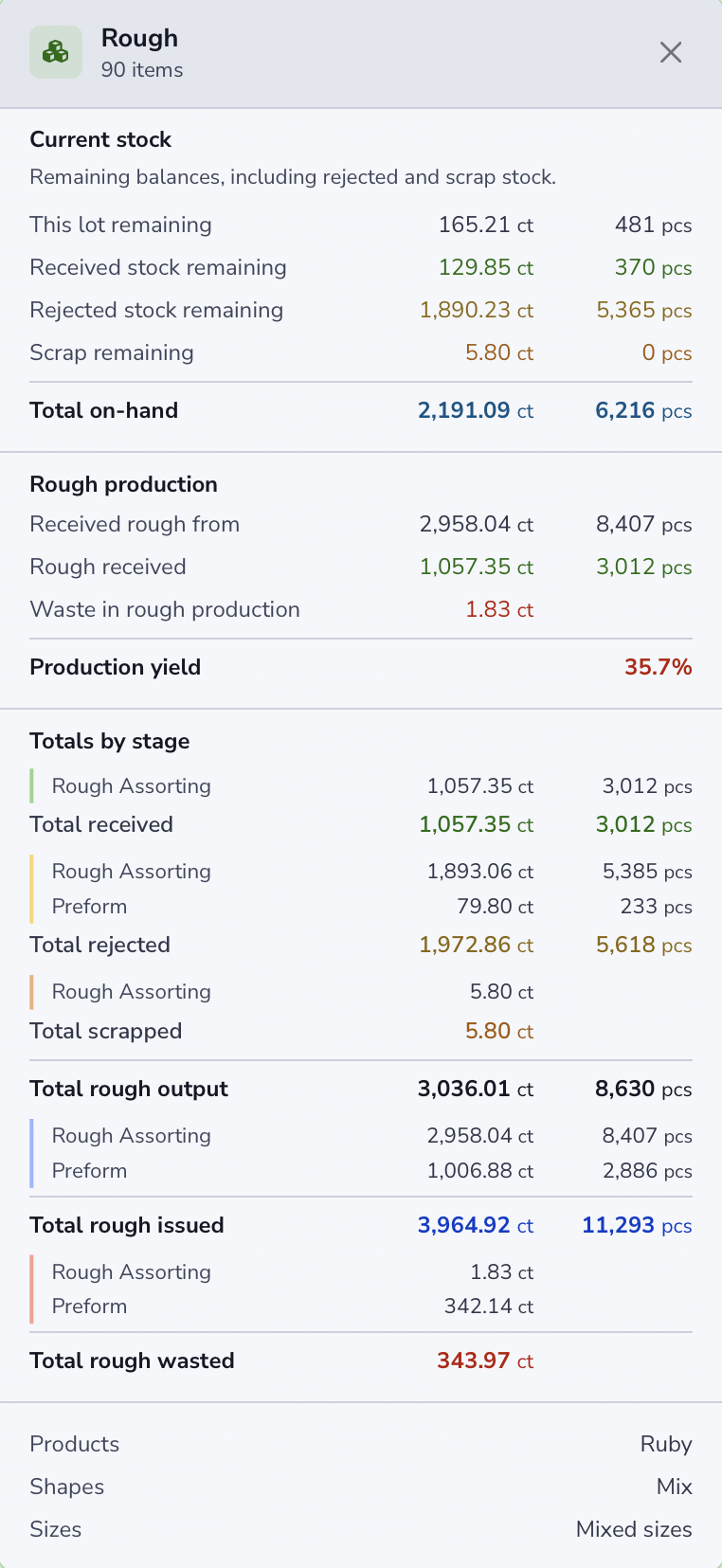
Task: Select the 129.85 ct value
Action: point(486,267)
